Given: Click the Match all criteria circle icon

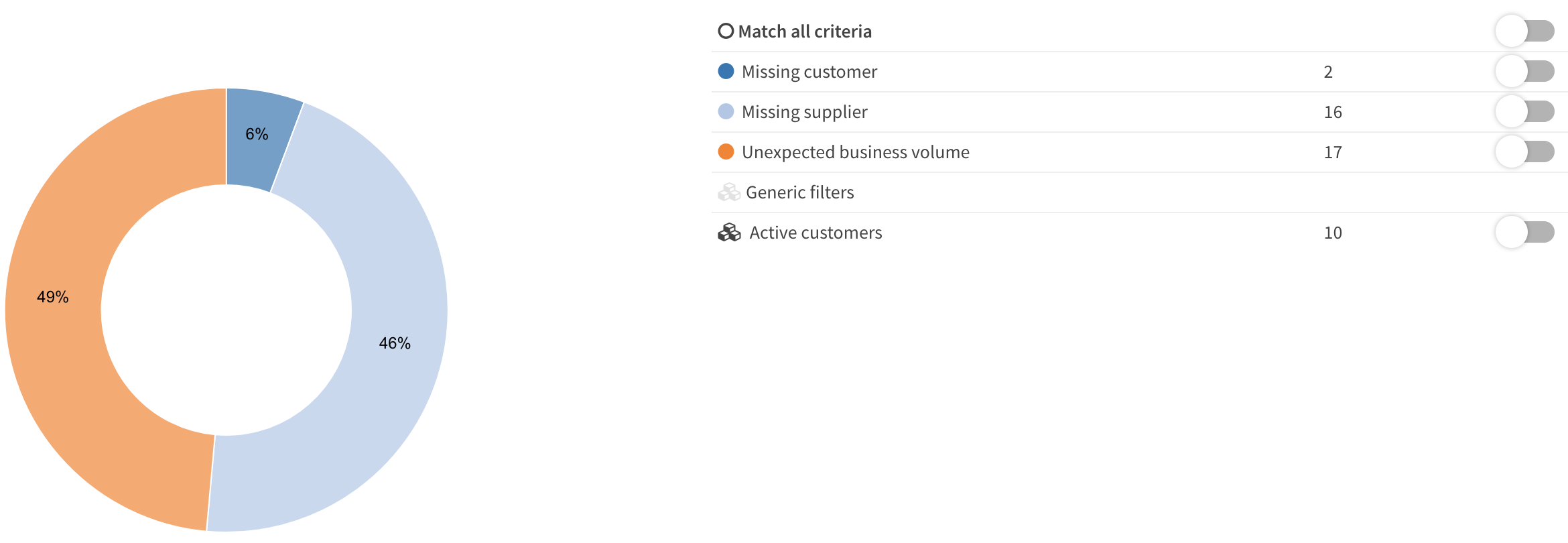Looking at the screenshot, I should coord(726,32).
